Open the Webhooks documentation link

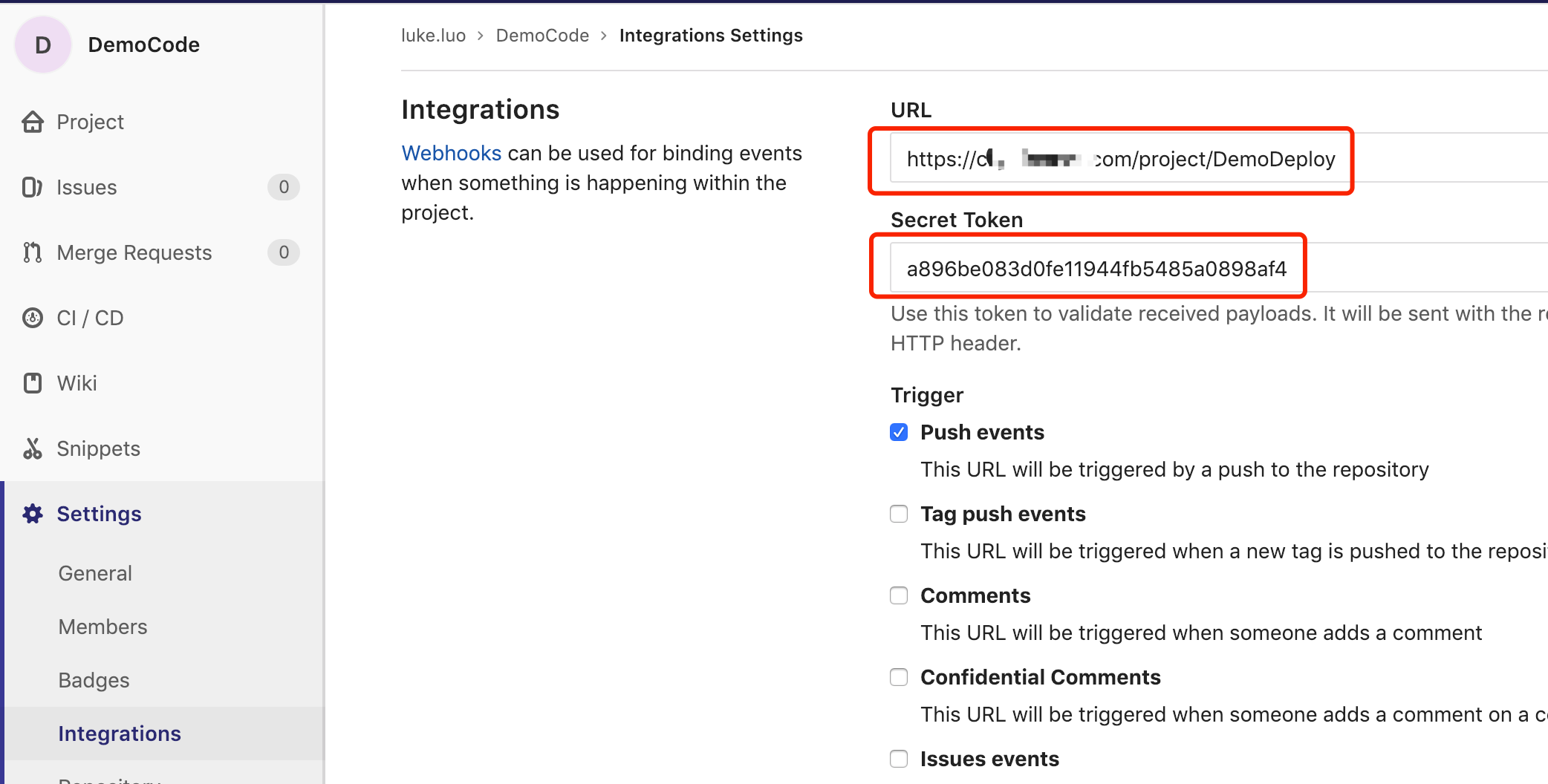pos(451,153)
